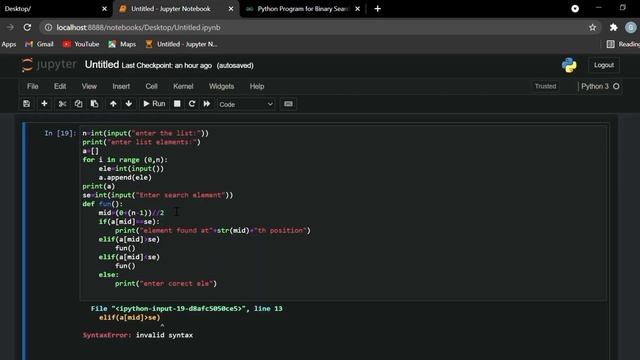
Task: Open the View menu
Action: 89,87
